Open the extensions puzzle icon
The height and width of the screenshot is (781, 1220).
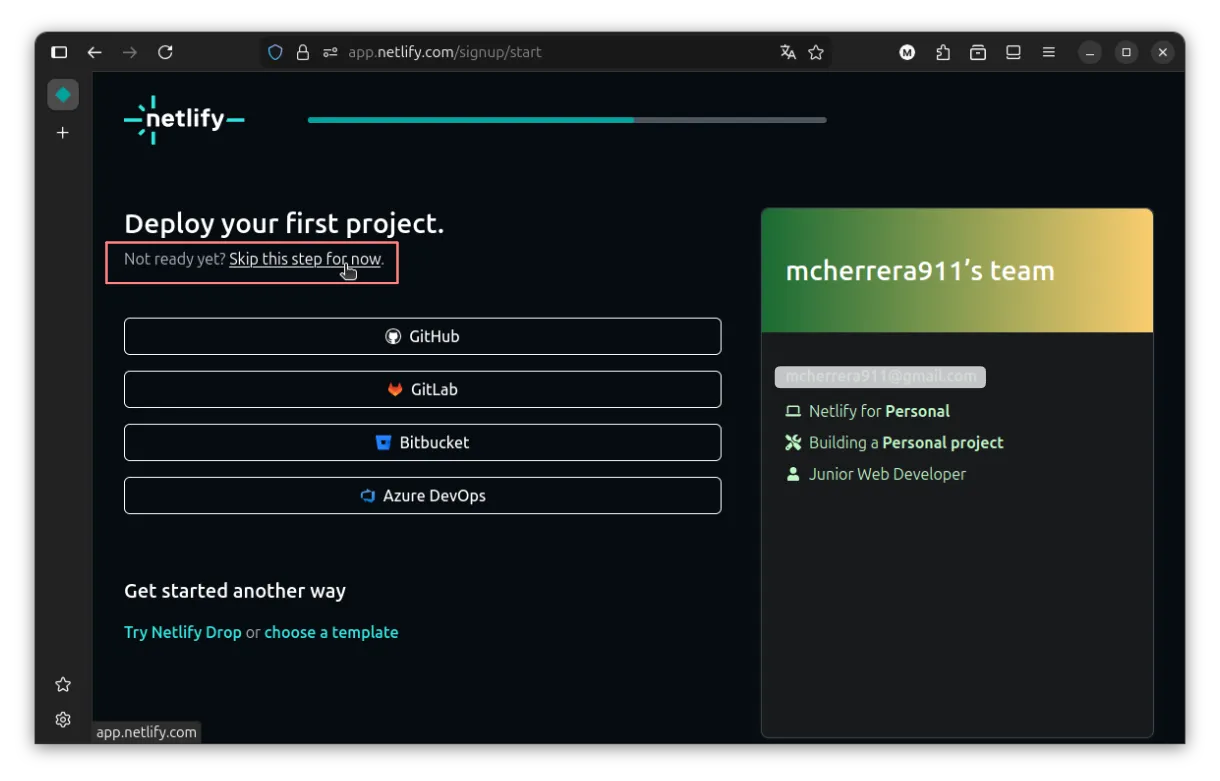coord(943,52)
